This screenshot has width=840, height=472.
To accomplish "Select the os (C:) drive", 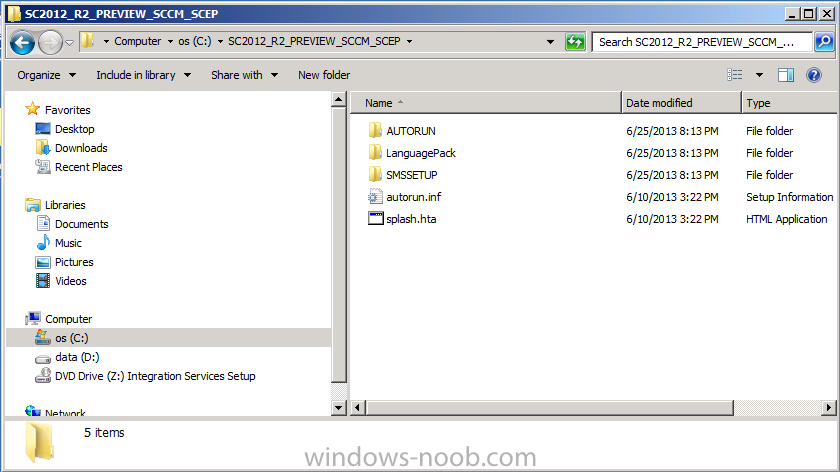I will click(x=168, y=338).
